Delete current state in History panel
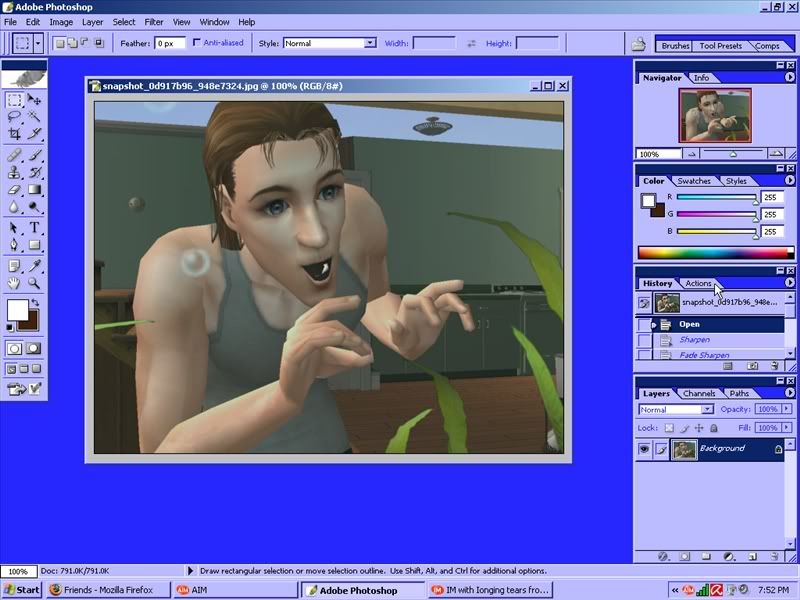This screenshot has width=800, height=600. coord(774,366)
